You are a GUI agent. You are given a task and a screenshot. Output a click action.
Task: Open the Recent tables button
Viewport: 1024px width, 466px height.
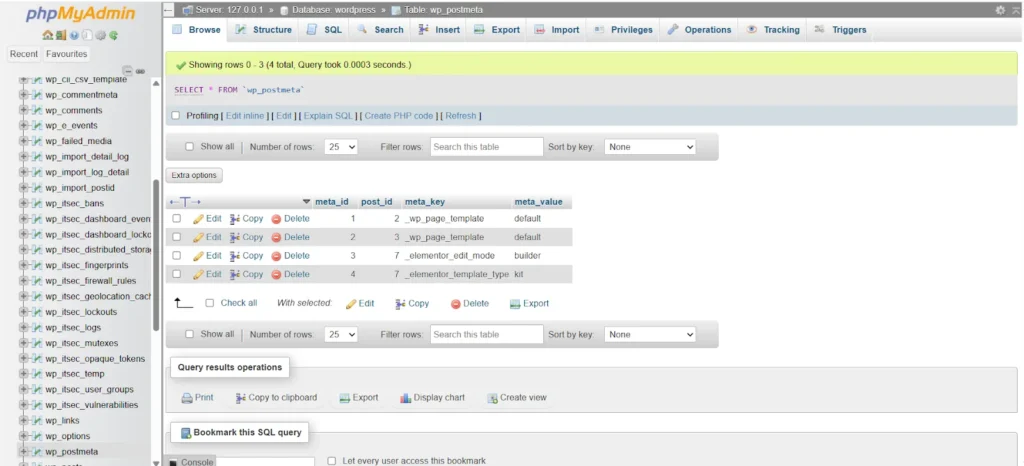coord(24,54)
